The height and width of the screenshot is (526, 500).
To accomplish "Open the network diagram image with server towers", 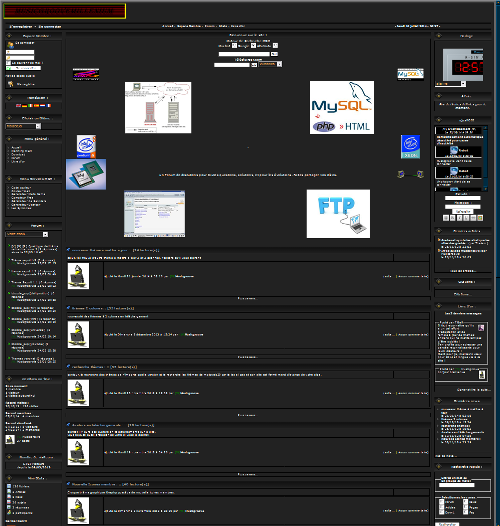I will coord(158,107).
